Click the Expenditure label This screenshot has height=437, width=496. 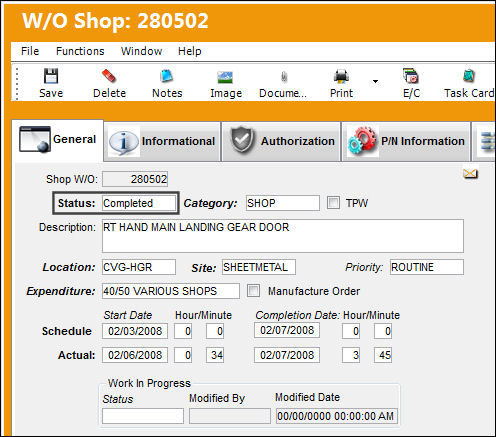click(x=61, y=291)
